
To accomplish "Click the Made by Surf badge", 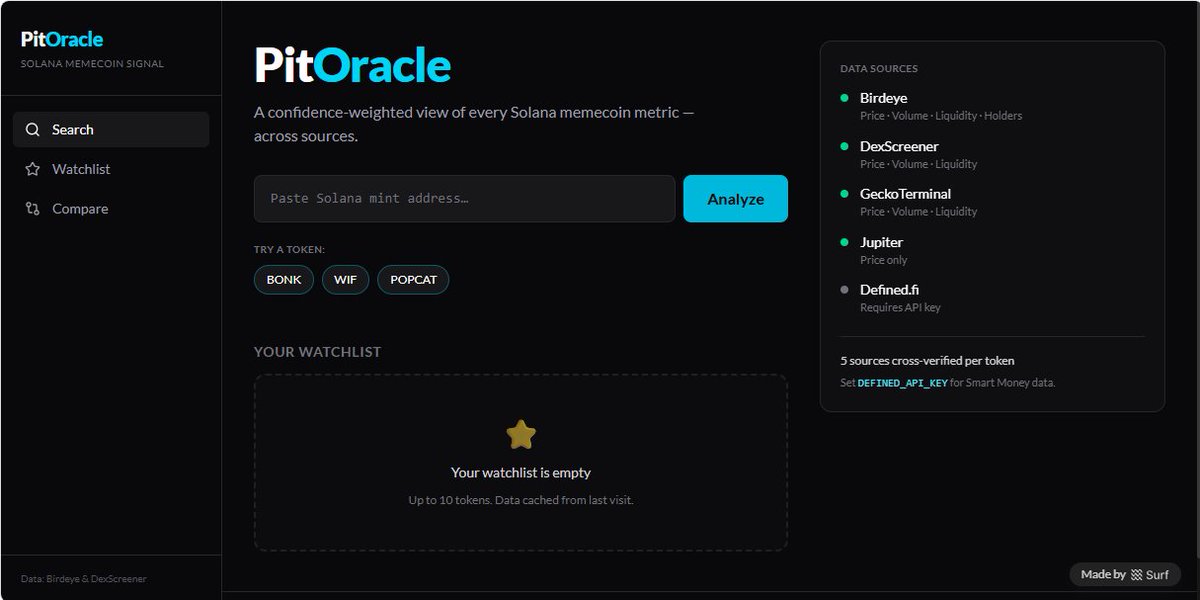I will pyautogui.click(x=1125, y=575).
